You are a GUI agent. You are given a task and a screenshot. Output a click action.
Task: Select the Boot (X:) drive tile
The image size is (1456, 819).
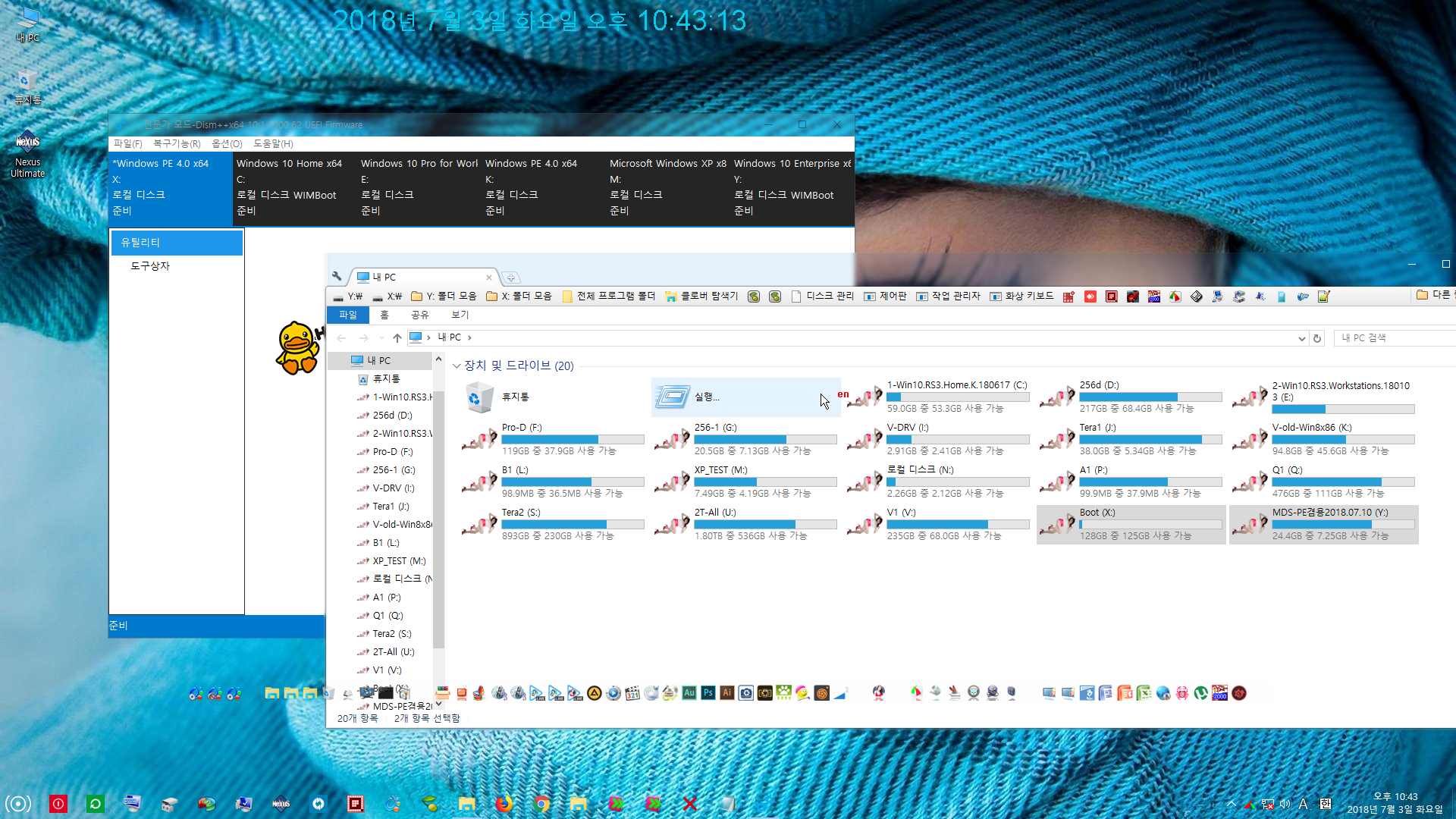point(1131,524)
